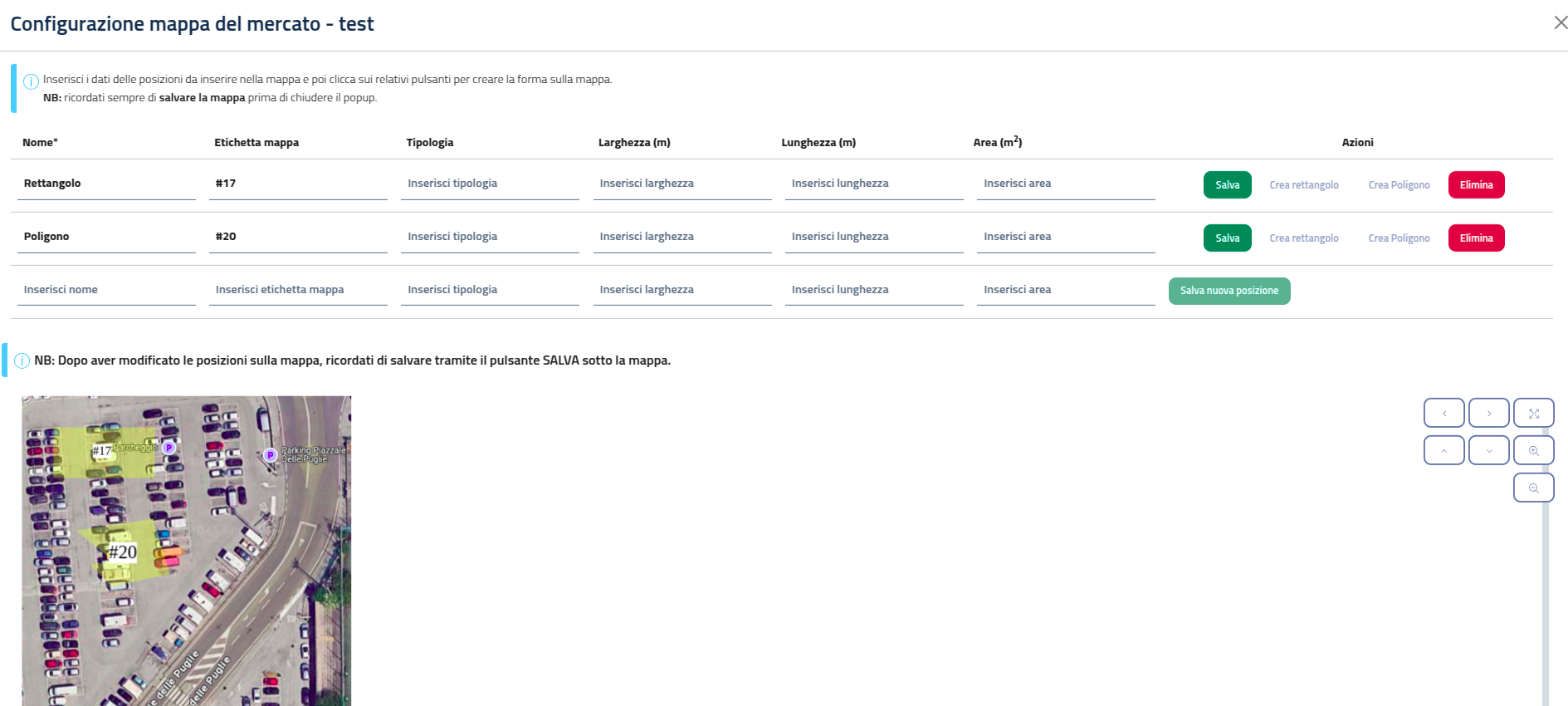The height and width of the screenshot is (706, 1568).
Task: Click the fit-to-screen expand map icon
Action: (1533, 413)
